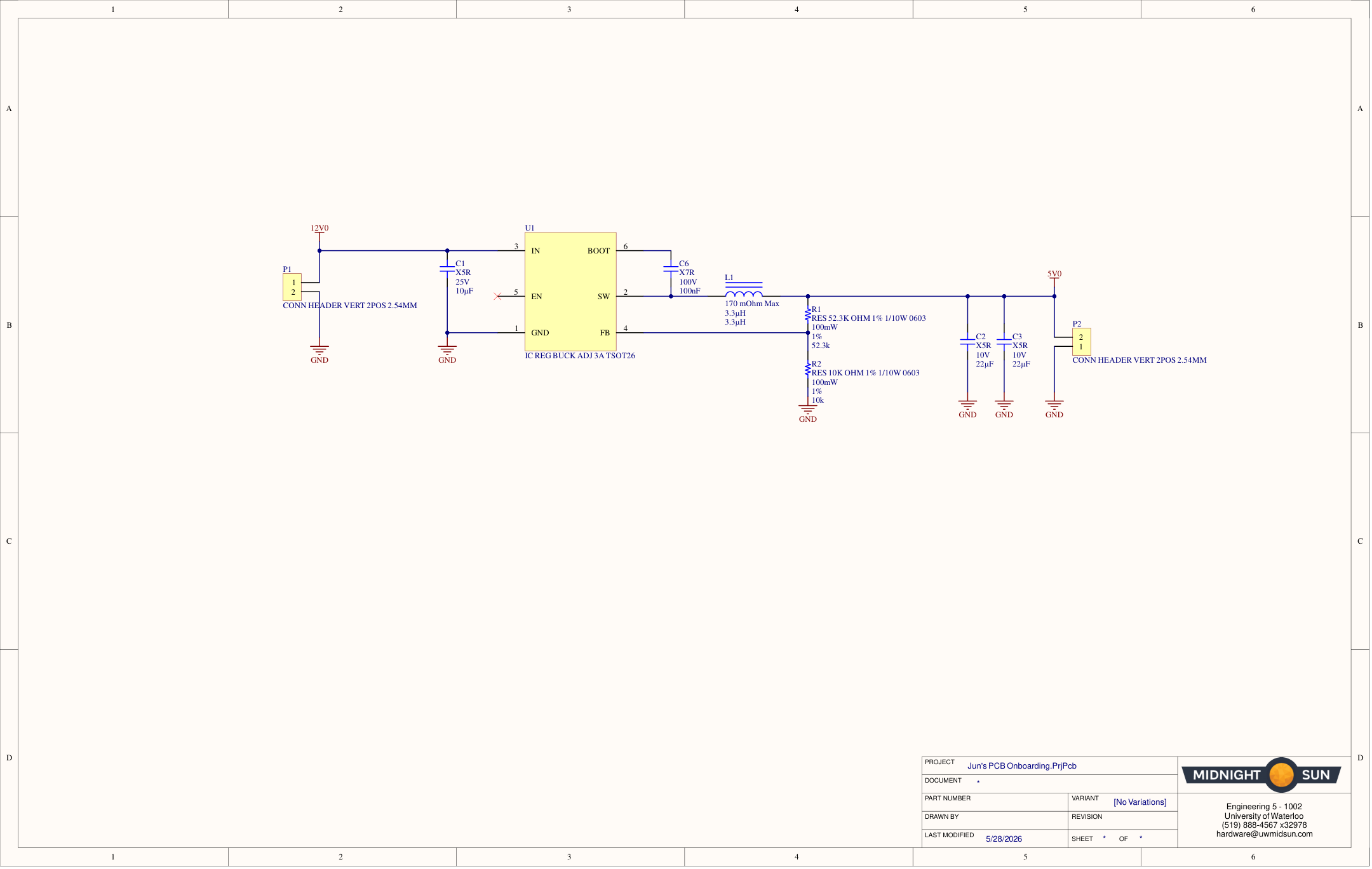Select the P2 designator label
Screen dimensions: 1372x869
pyautogui.click(x=1077, y=324)
